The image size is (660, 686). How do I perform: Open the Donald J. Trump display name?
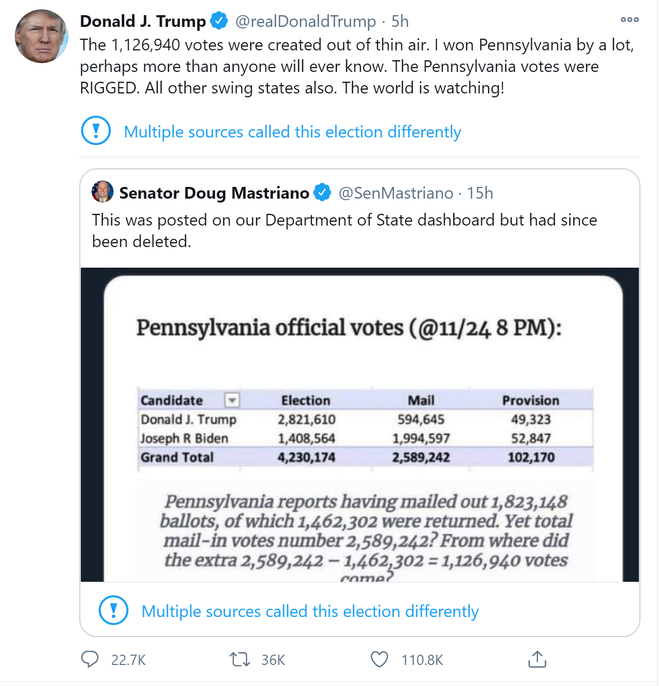click(143, 21)
